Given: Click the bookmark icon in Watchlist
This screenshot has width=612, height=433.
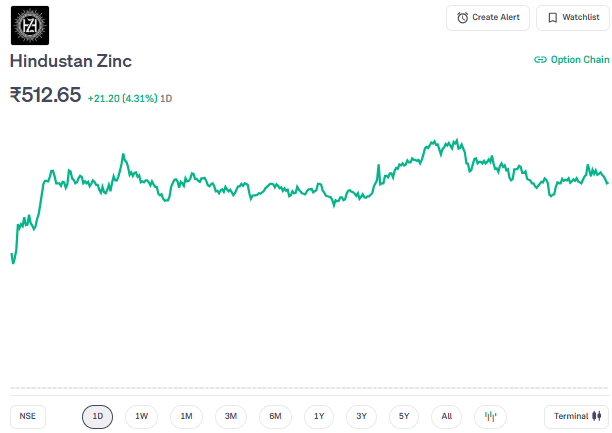Looking at the screenshot, I should [x=552, y=18].
